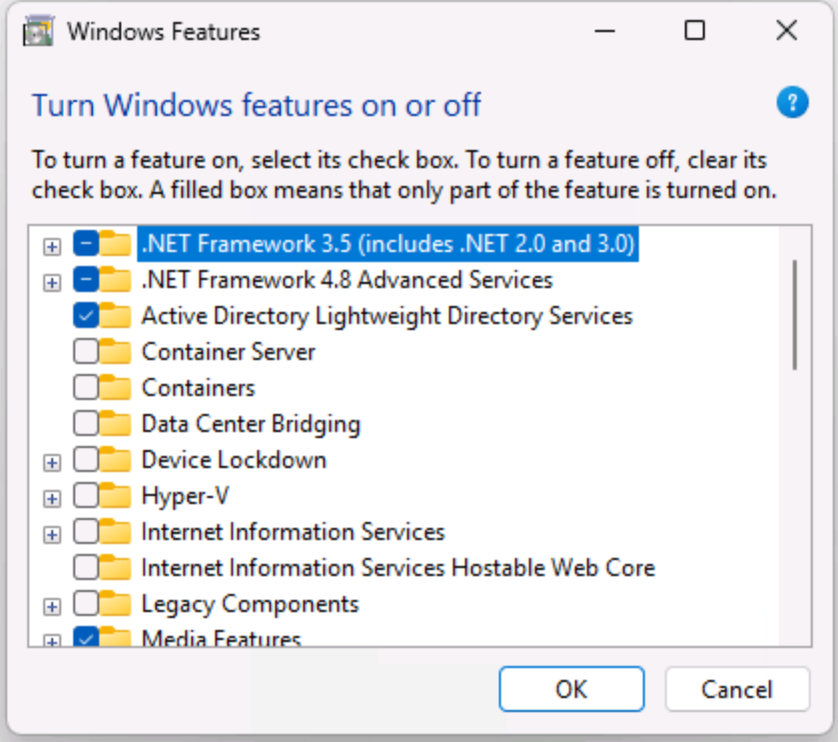Click the Data Center Bridging folder icon

point(117,424)
